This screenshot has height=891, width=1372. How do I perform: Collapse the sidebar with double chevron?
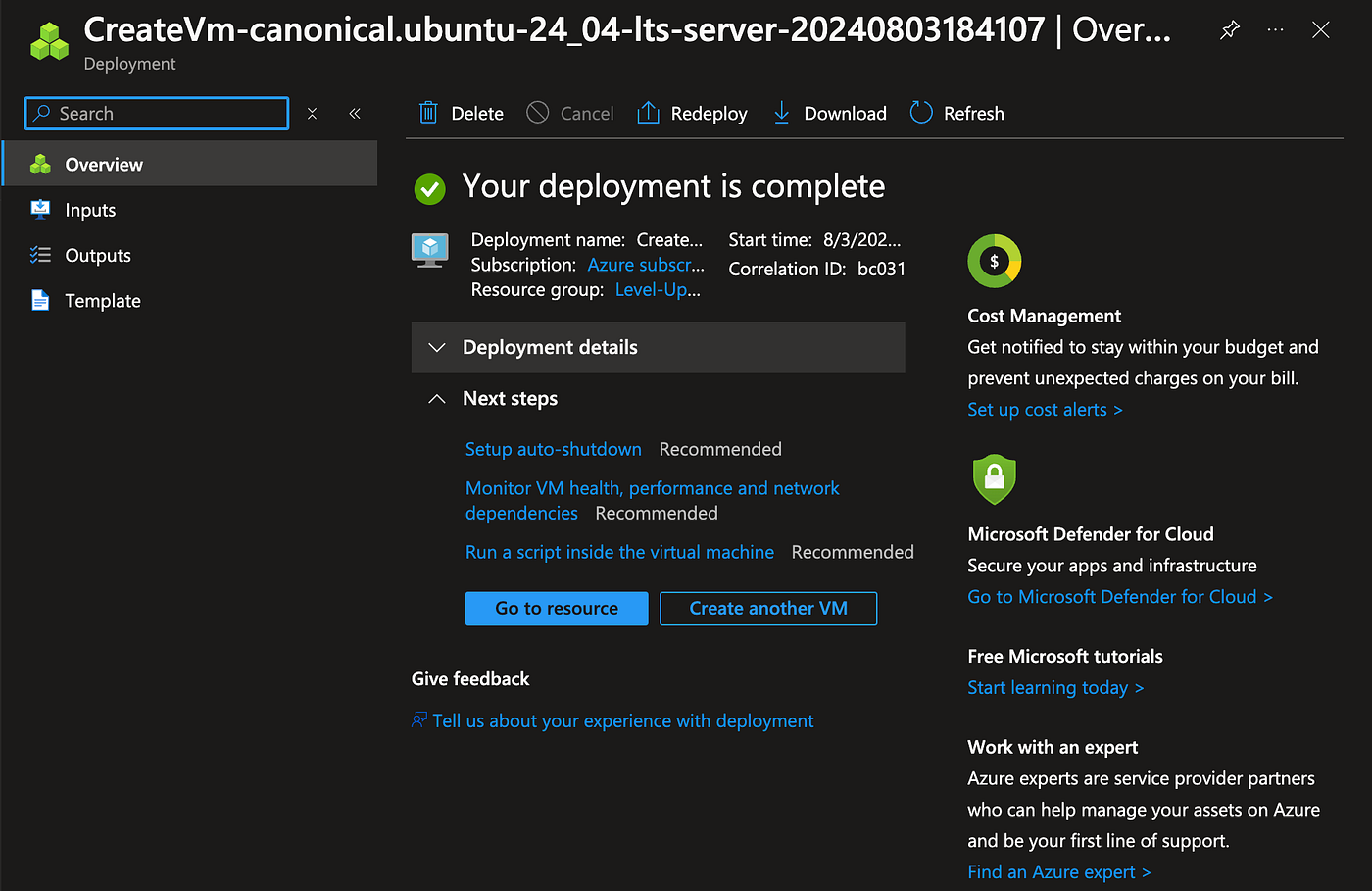click(355, 114)
